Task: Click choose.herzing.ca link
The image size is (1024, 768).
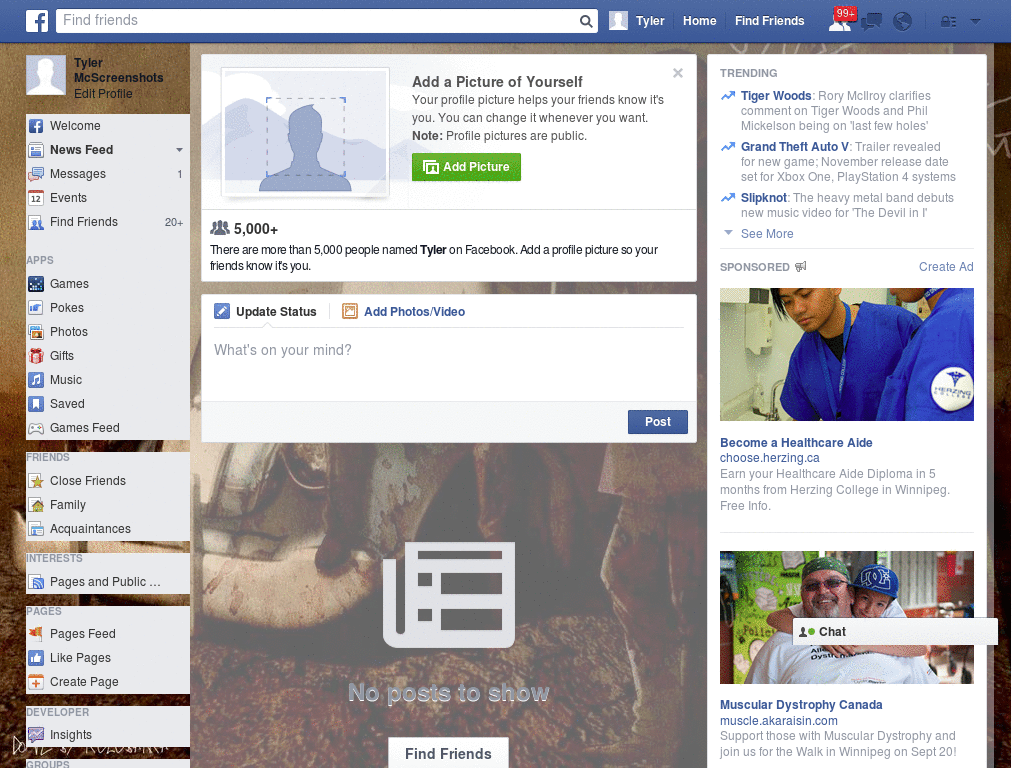Action: 769,458
